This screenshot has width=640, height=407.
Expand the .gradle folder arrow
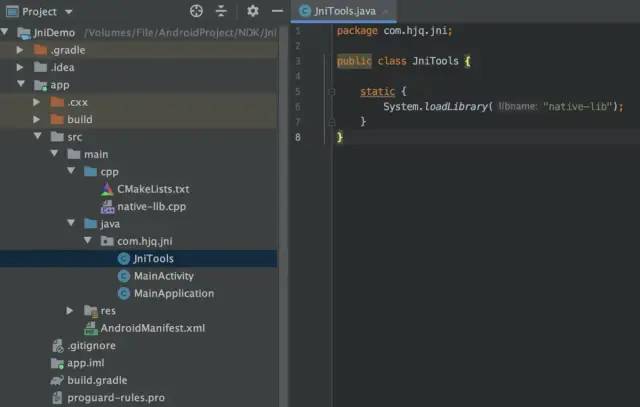pos(20,50)
